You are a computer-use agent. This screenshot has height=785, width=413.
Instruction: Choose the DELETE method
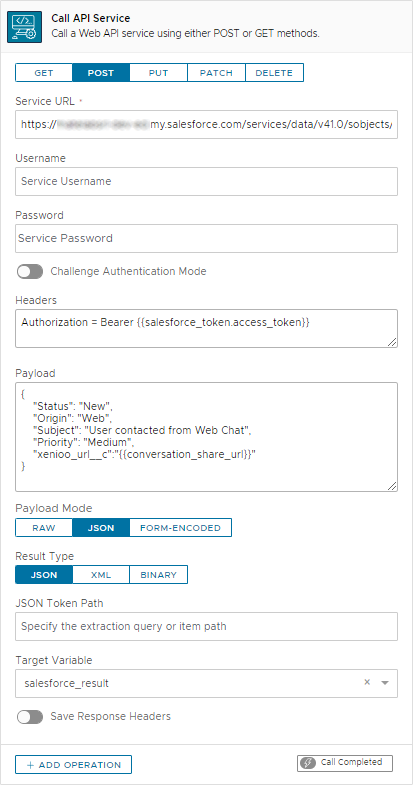274,73
